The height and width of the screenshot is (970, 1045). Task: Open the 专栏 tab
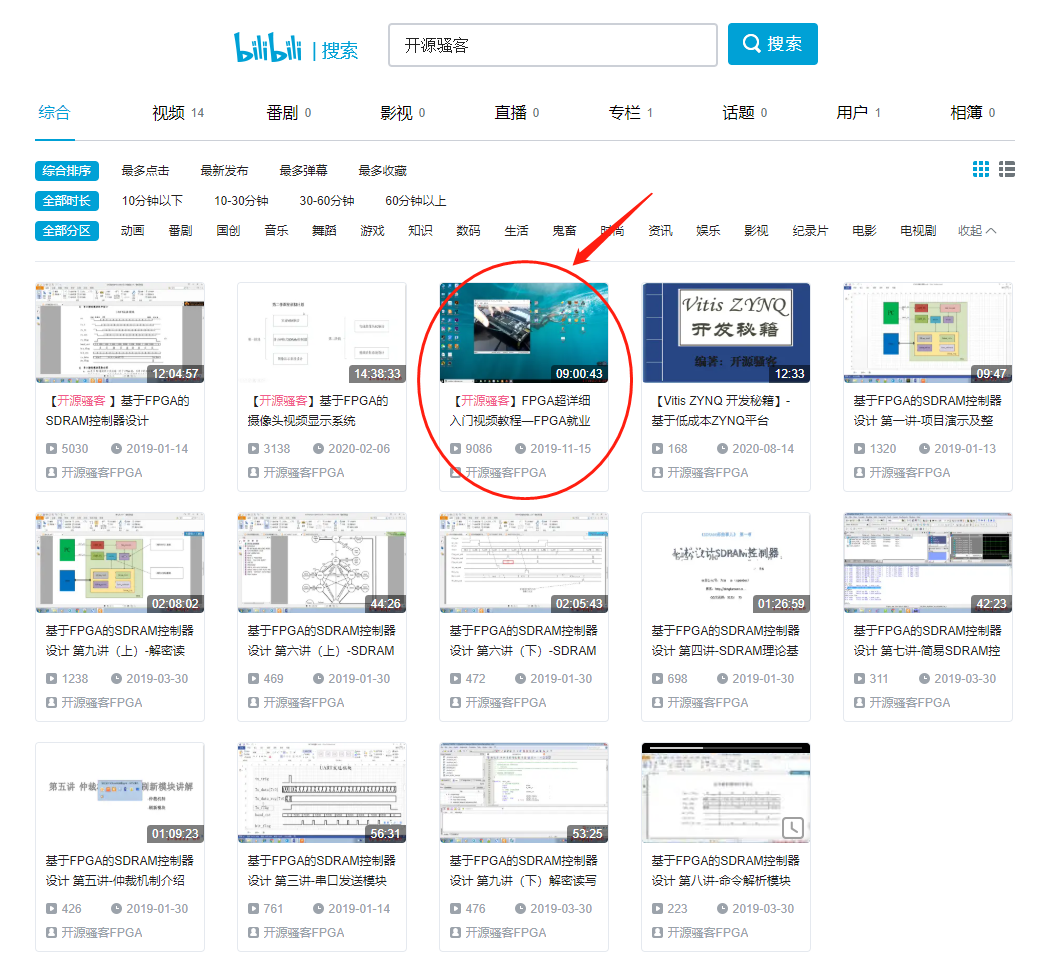(x=630, y=113)
